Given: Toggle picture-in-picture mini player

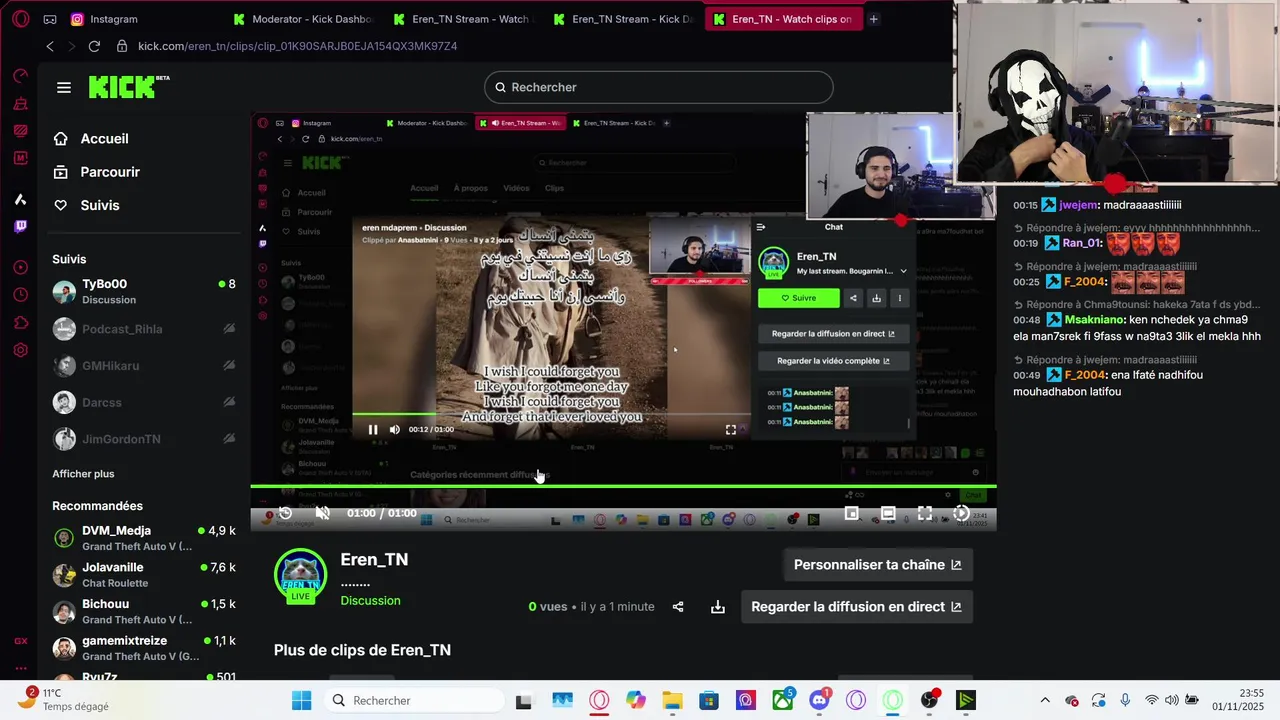Looking at the screenshot, I should click(x=851, y=513).
